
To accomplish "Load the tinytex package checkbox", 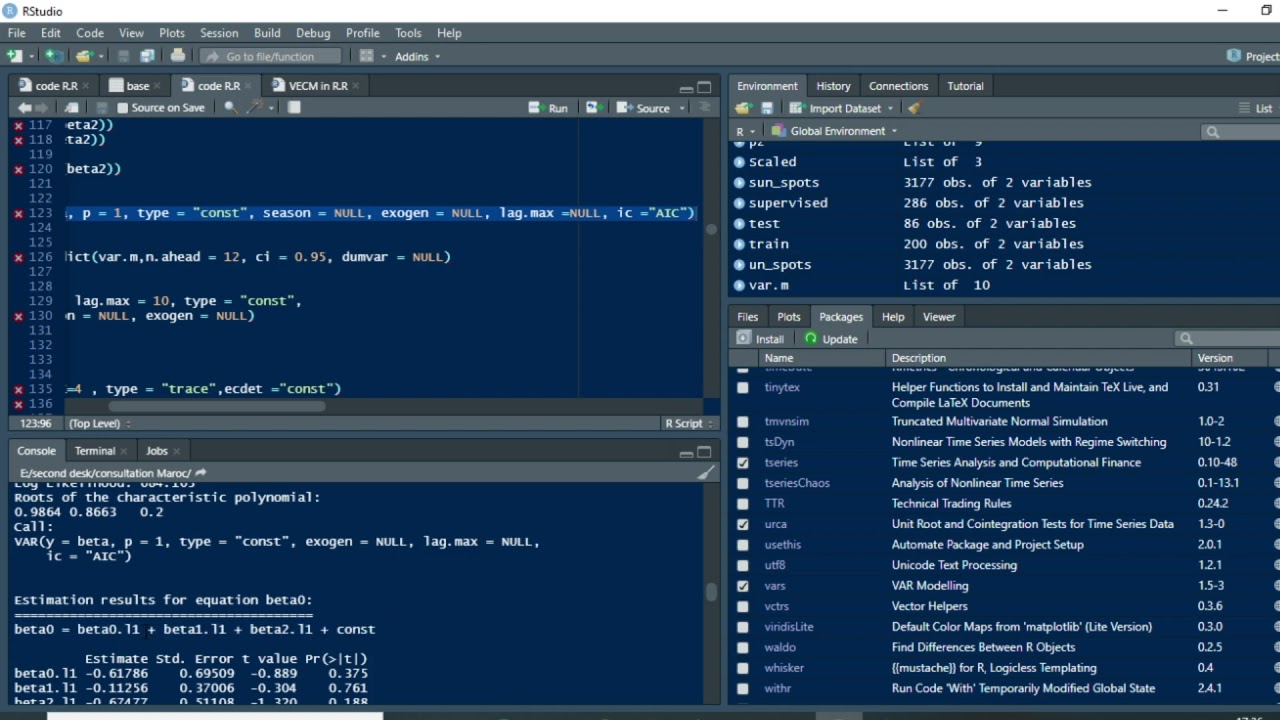I will point(743,387).
